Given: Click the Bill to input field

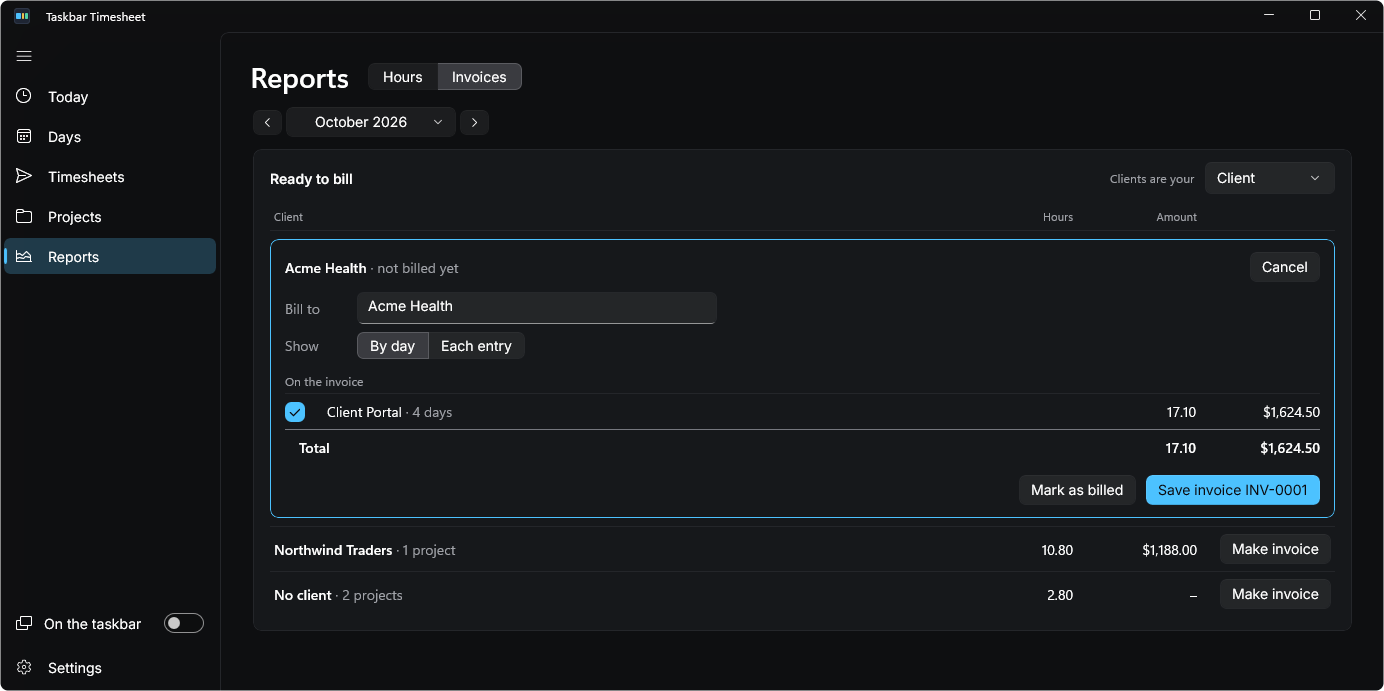Looking at the screenshot, I should pos(537,308).
